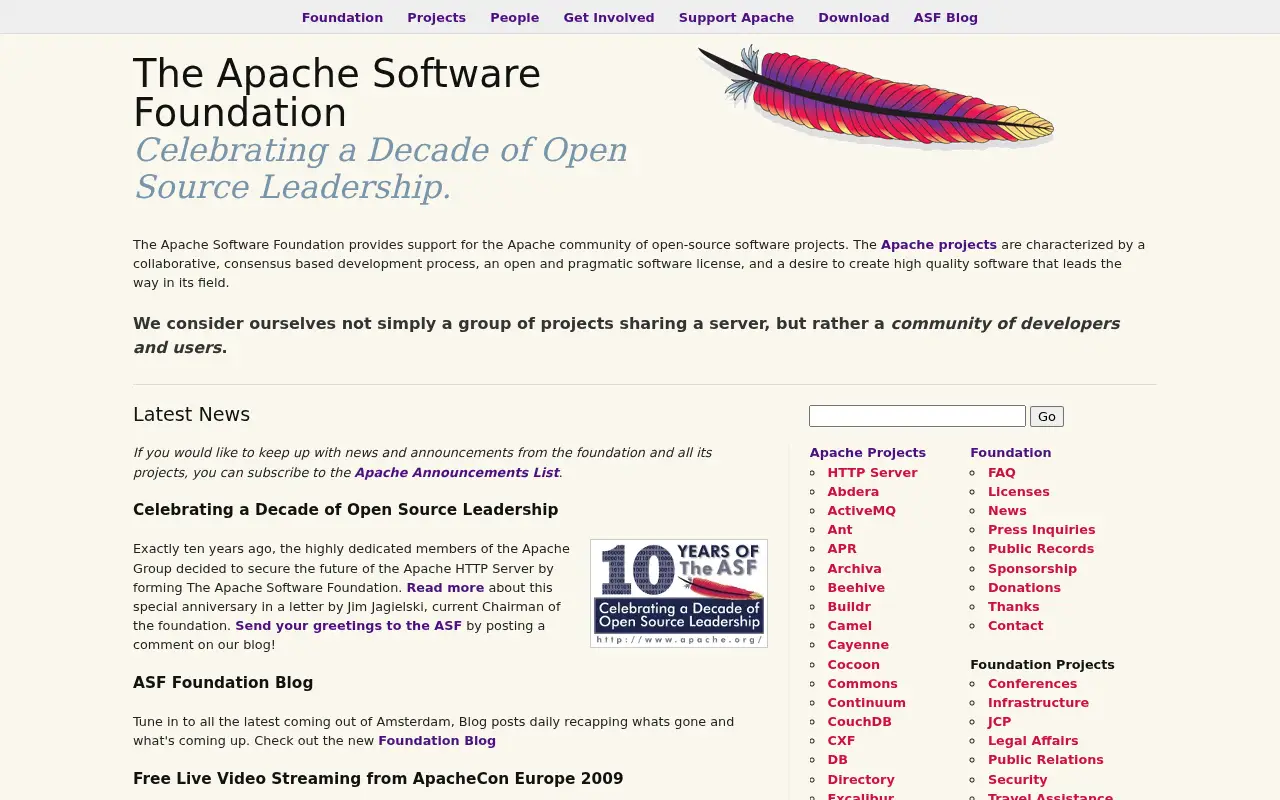Viewport: 1280px width, 800px height.
Task: Open the HTTP Server project link
Action: (872, 472)
